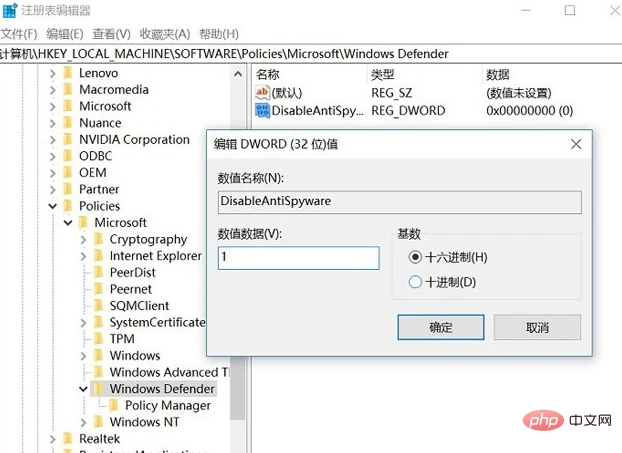Select the Policy Manager folder icon
The width and height of the screenshot is (622, 453).
pos(114,405)
